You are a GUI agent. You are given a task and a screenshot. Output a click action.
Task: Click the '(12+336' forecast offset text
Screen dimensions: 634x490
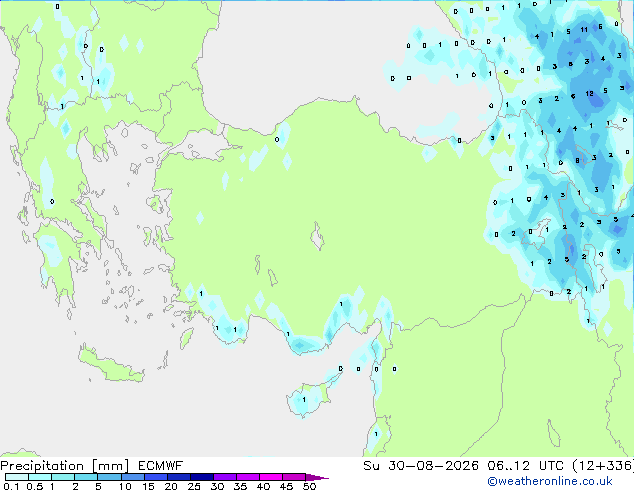click(603, 466)
